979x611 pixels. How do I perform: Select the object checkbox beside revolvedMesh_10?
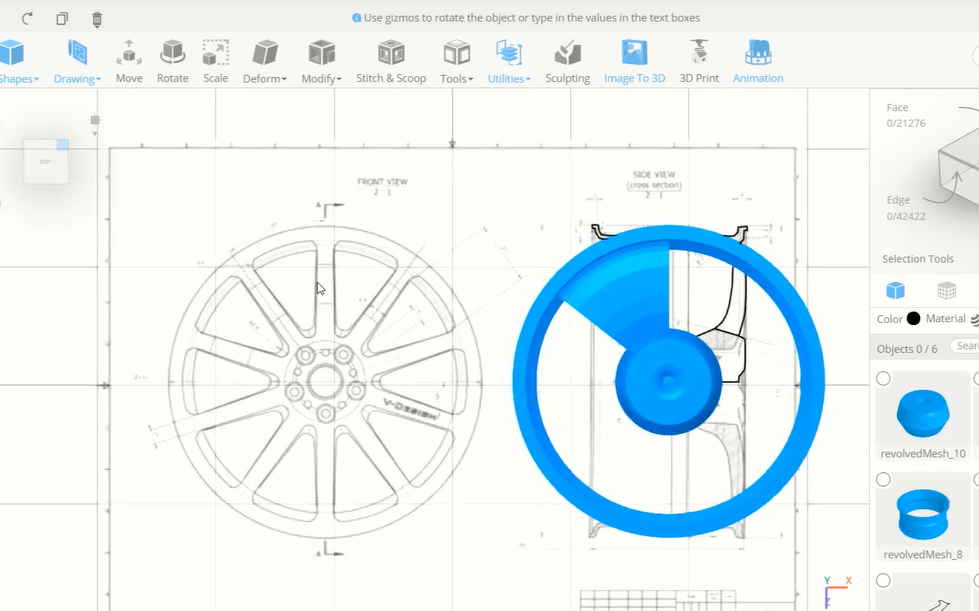point(881,378)
